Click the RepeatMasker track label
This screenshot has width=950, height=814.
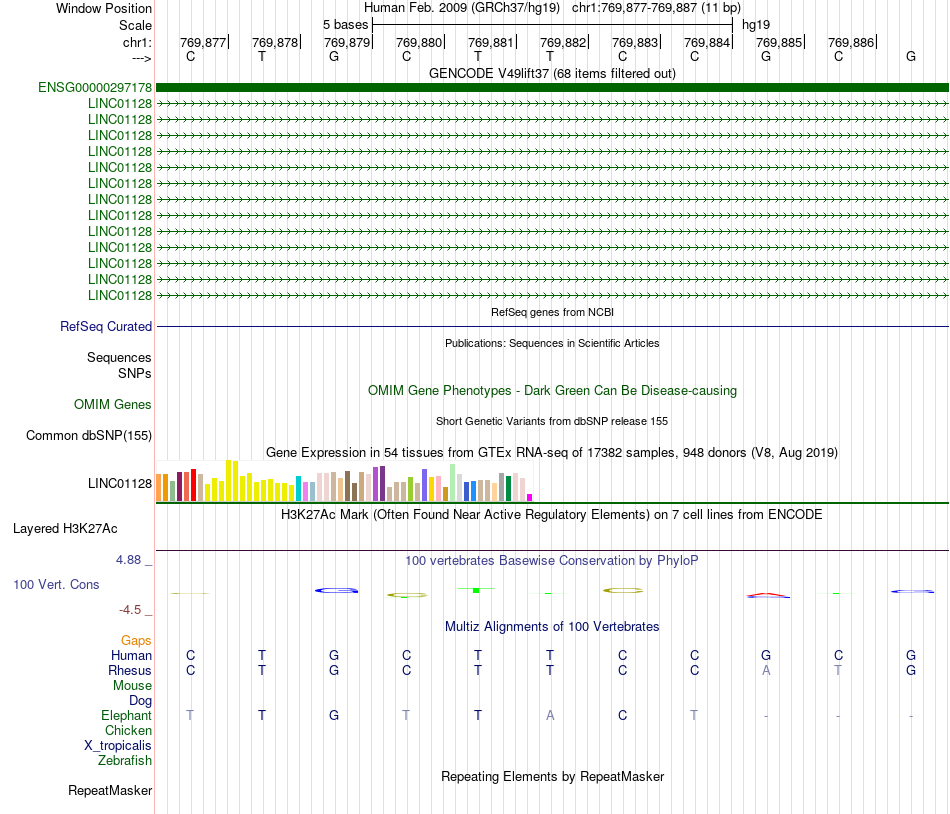click(x=110, y=790)
